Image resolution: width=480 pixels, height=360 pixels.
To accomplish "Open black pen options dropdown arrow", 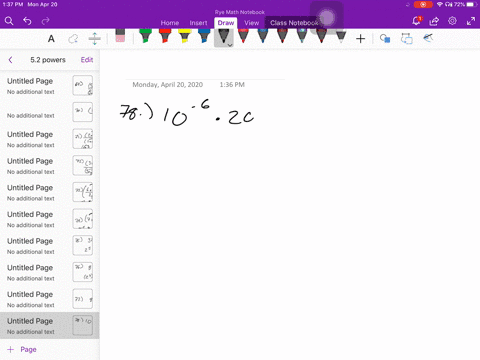I will [x=230, y=45].
